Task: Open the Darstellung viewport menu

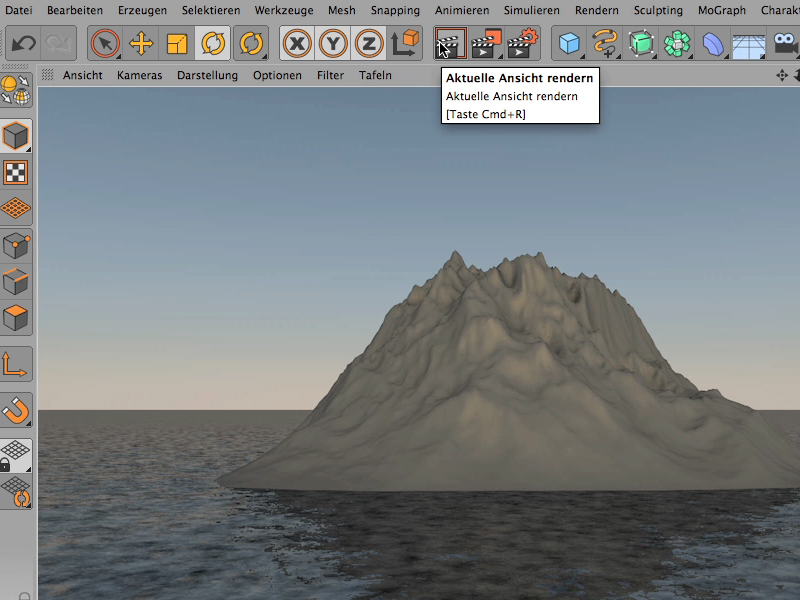Action: tap(207, 75)
